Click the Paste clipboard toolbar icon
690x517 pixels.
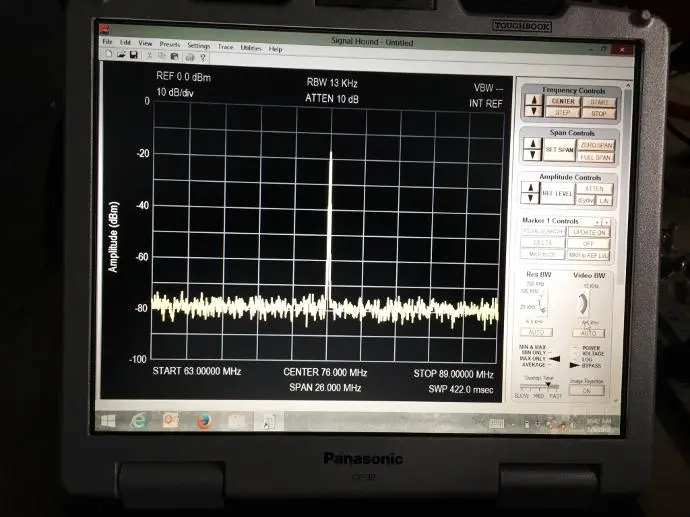(174, 56)
